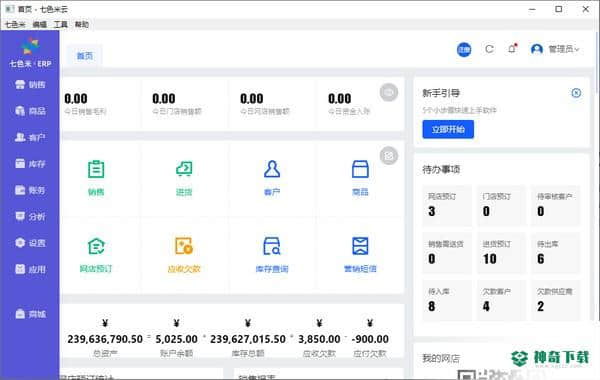
Task: Open 分析 analysis in the sidebar
Action: pyautogui.click(x=30, y=217)
